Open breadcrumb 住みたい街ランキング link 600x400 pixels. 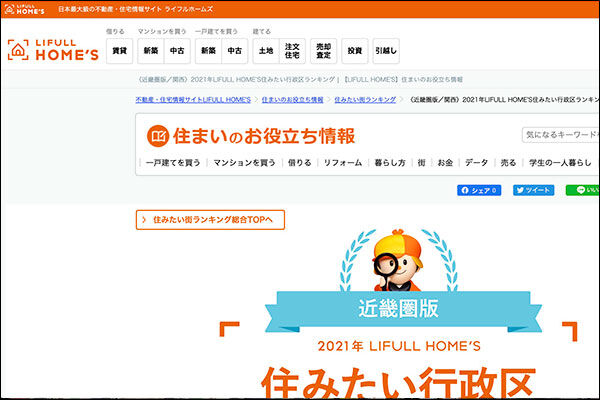[x=365, y=100]
